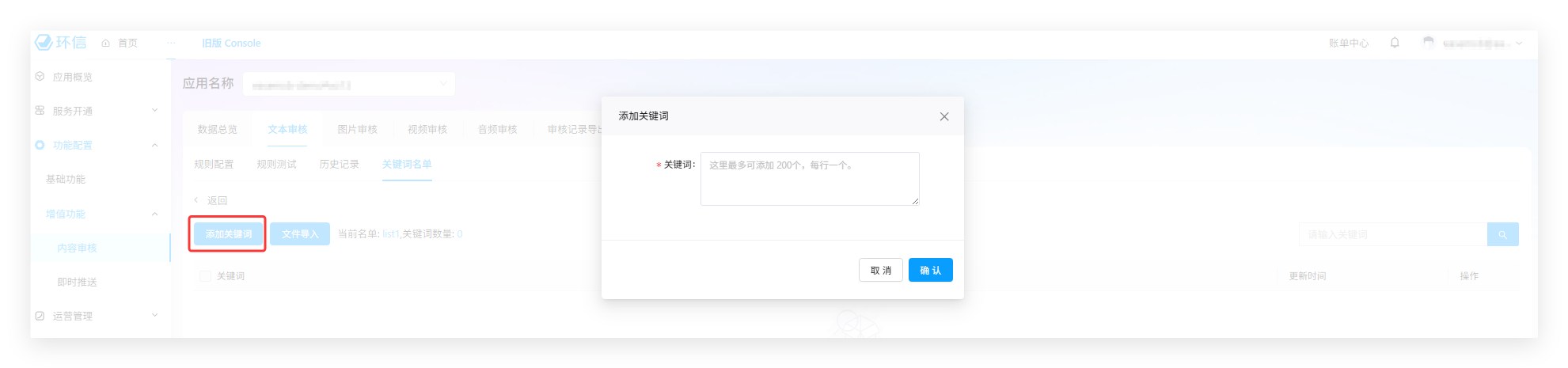
Task: Toggle the 关键词 select-all checkbox
Action: pyautogui.click(x=205, y=276)
